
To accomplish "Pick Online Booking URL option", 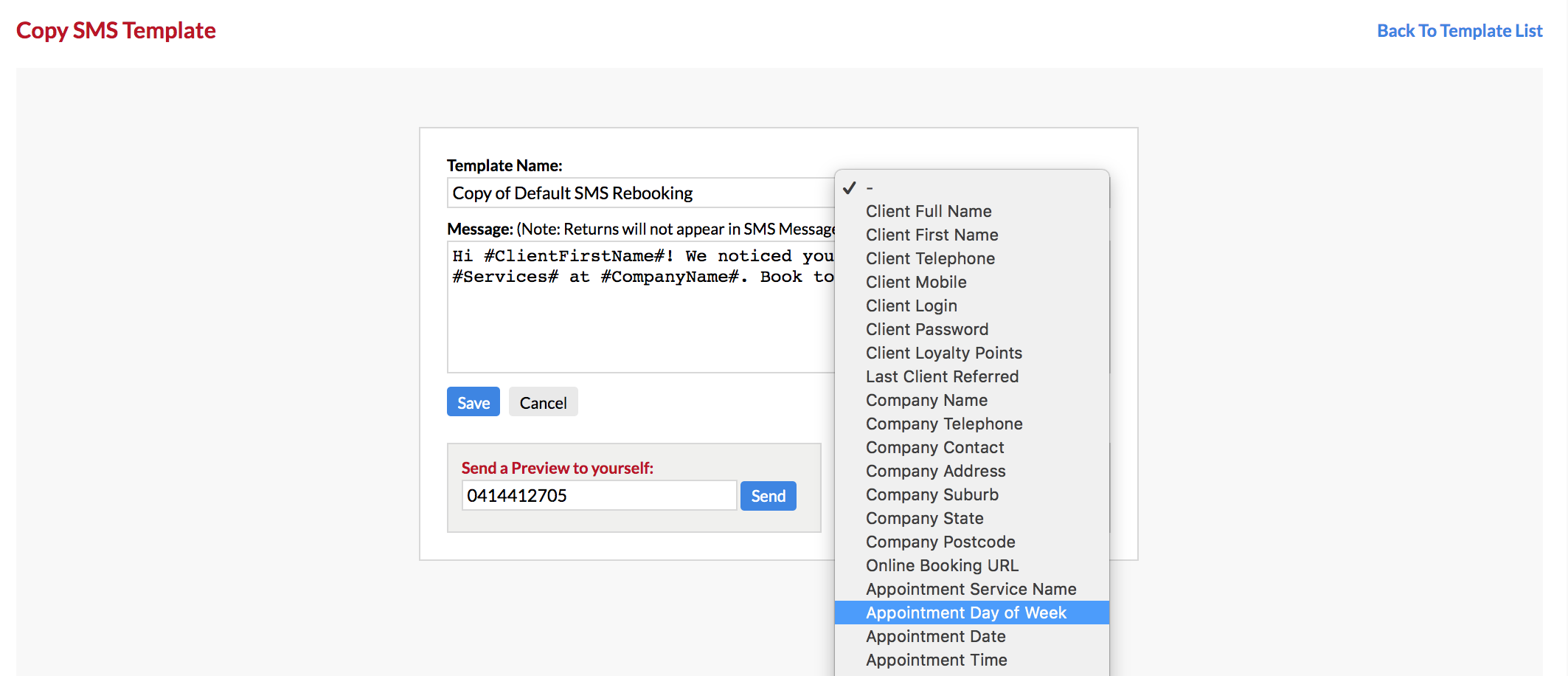I will 942,565.
